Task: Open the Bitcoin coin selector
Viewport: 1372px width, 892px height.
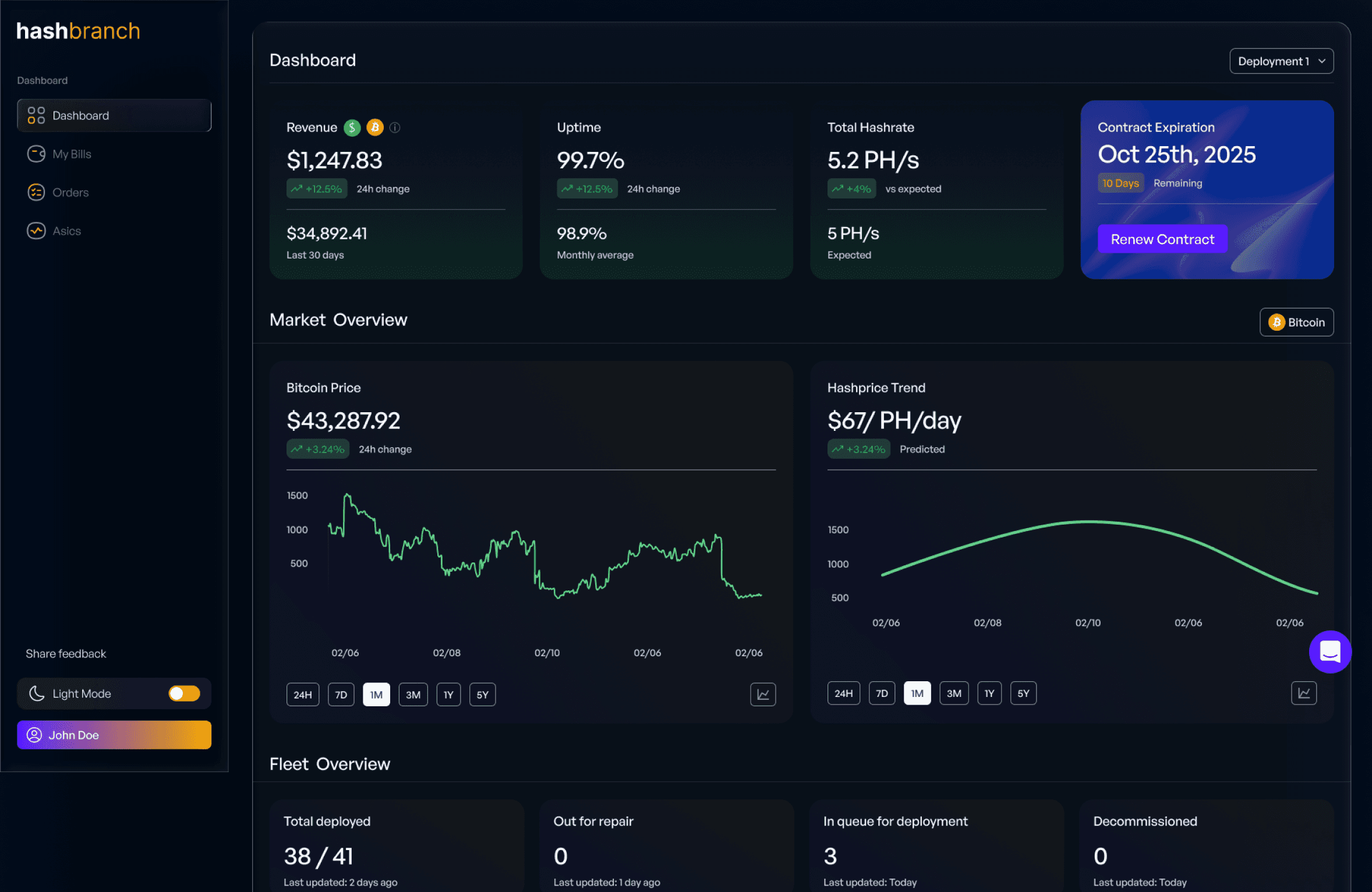Action: pos(1296,322)
